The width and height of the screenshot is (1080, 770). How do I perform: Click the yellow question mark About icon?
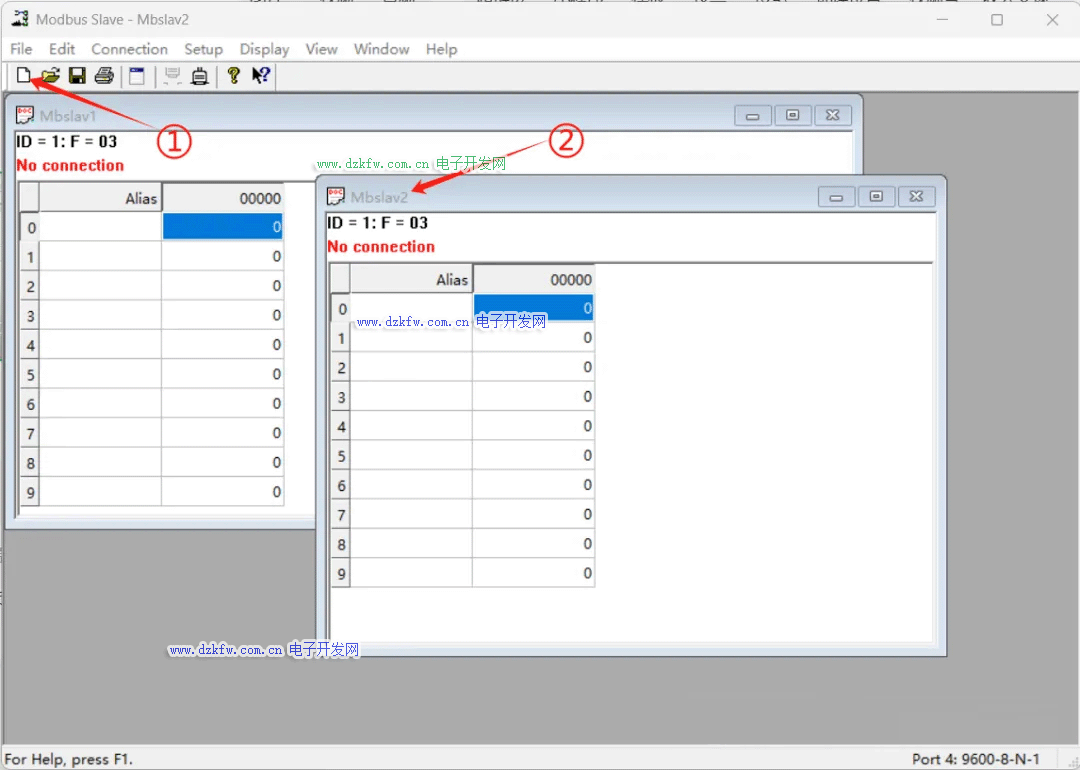click(x=233, y=75)
